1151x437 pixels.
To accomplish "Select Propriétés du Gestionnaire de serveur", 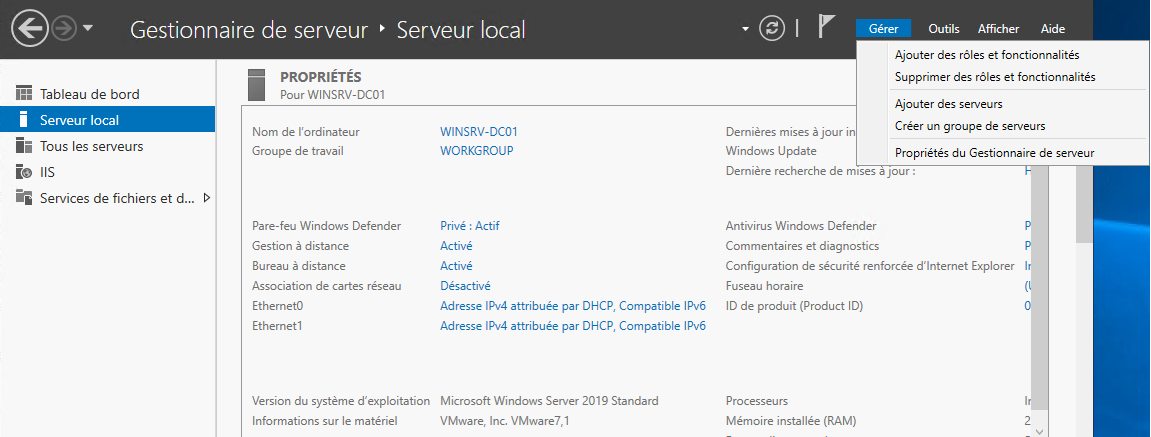I will [994, 153].
